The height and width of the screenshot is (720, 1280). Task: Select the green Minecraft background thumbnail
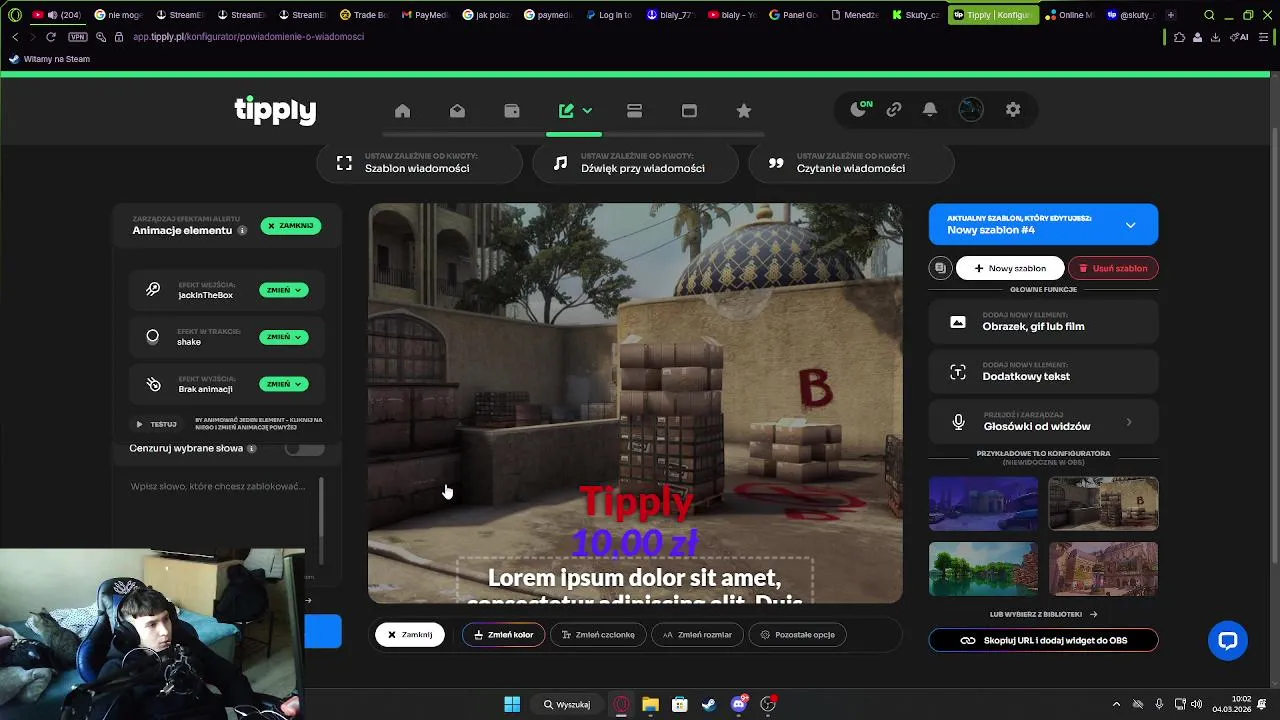click(x=983, y=569)
